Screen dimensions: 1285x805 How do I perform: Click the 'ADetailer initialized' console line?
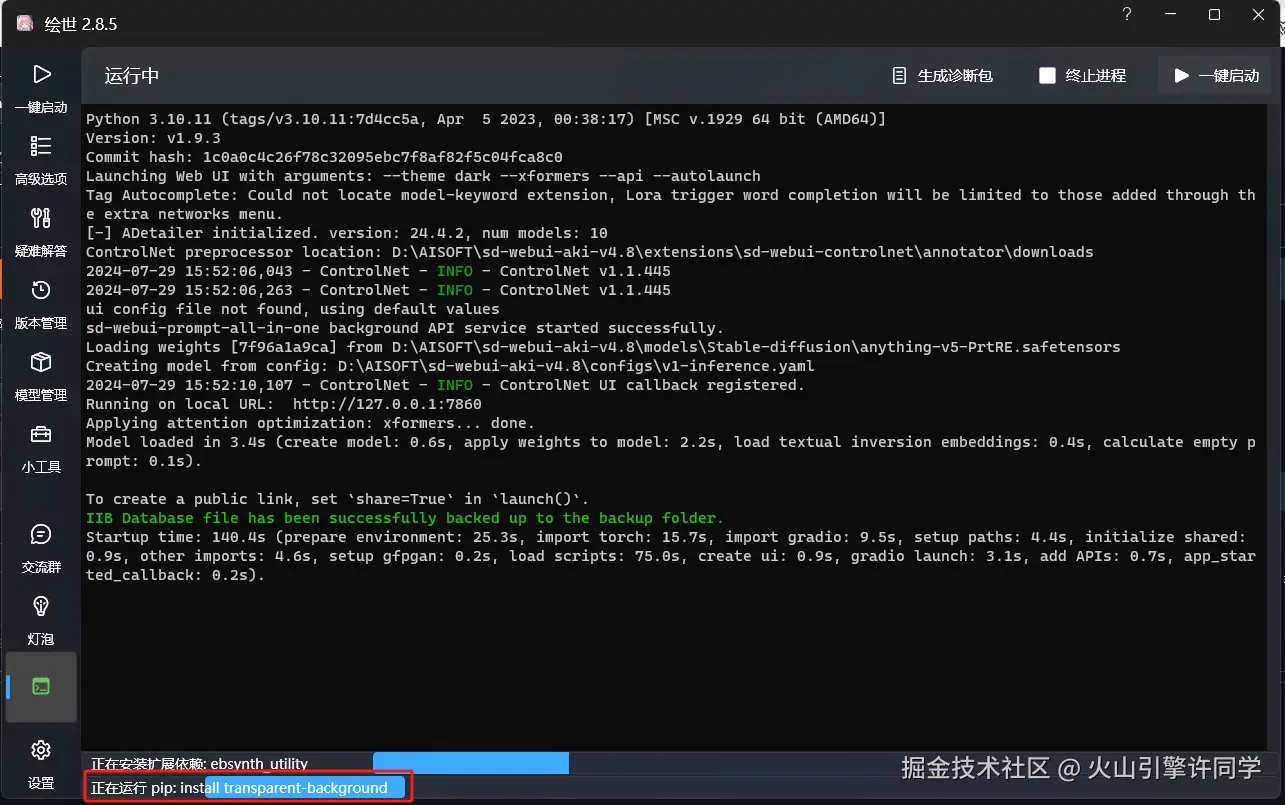(x=347, y=233)
